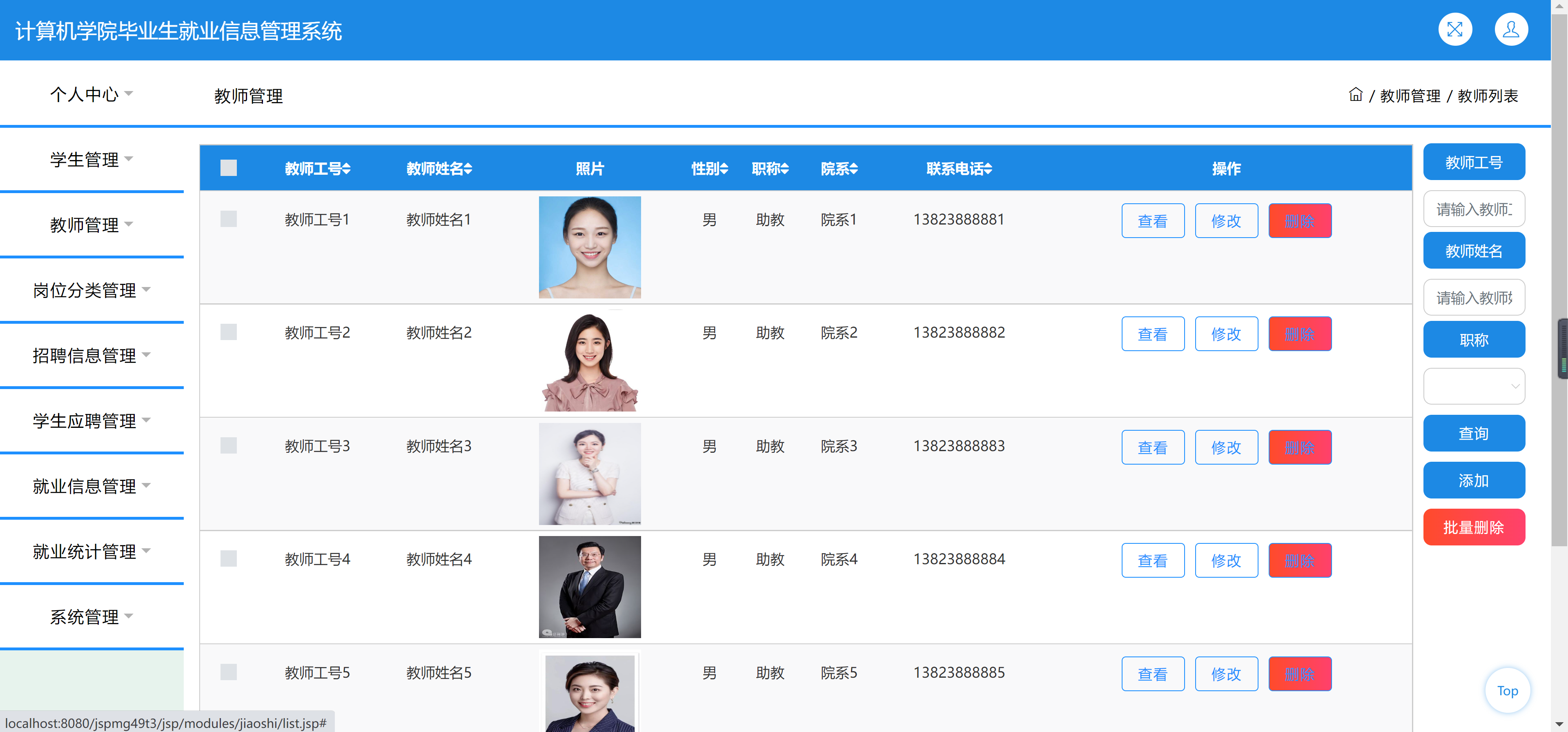Sort by 教师姓名 column arrows
This screenshot has height=732, width=1568.
tap(468, 169)
